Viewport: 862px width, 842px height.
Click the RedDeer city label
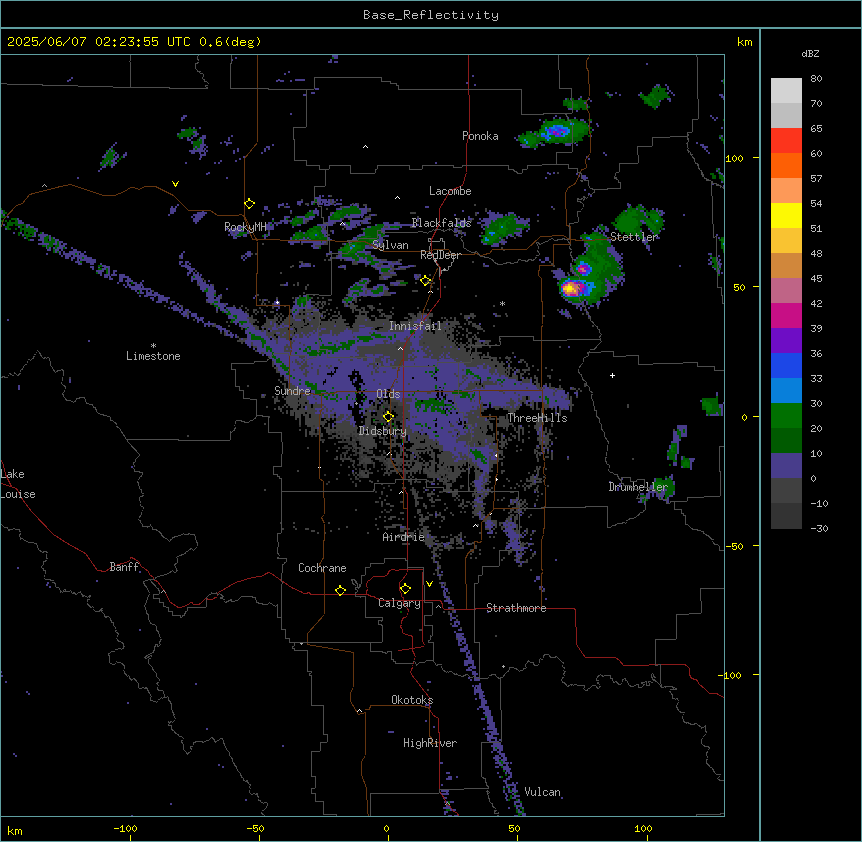(440, 255)
